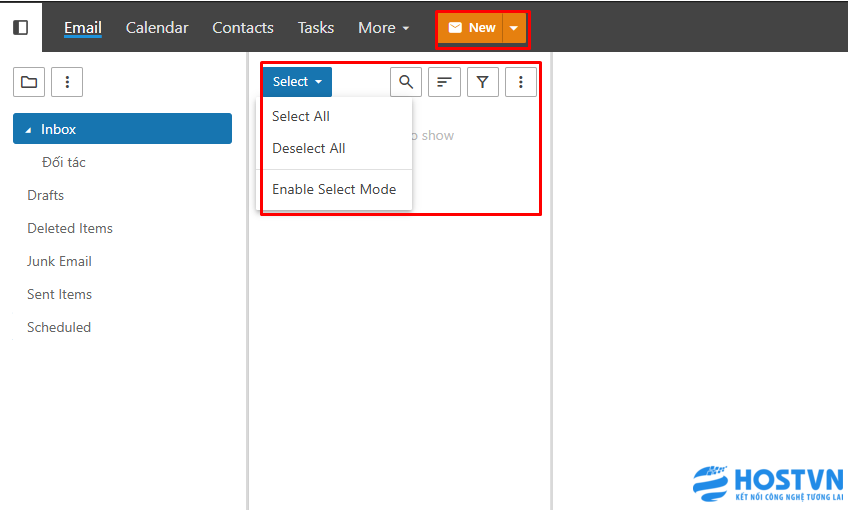848x510 pixels.
Task: Open the Đối tác subfolder
Action: pos(64,162)
